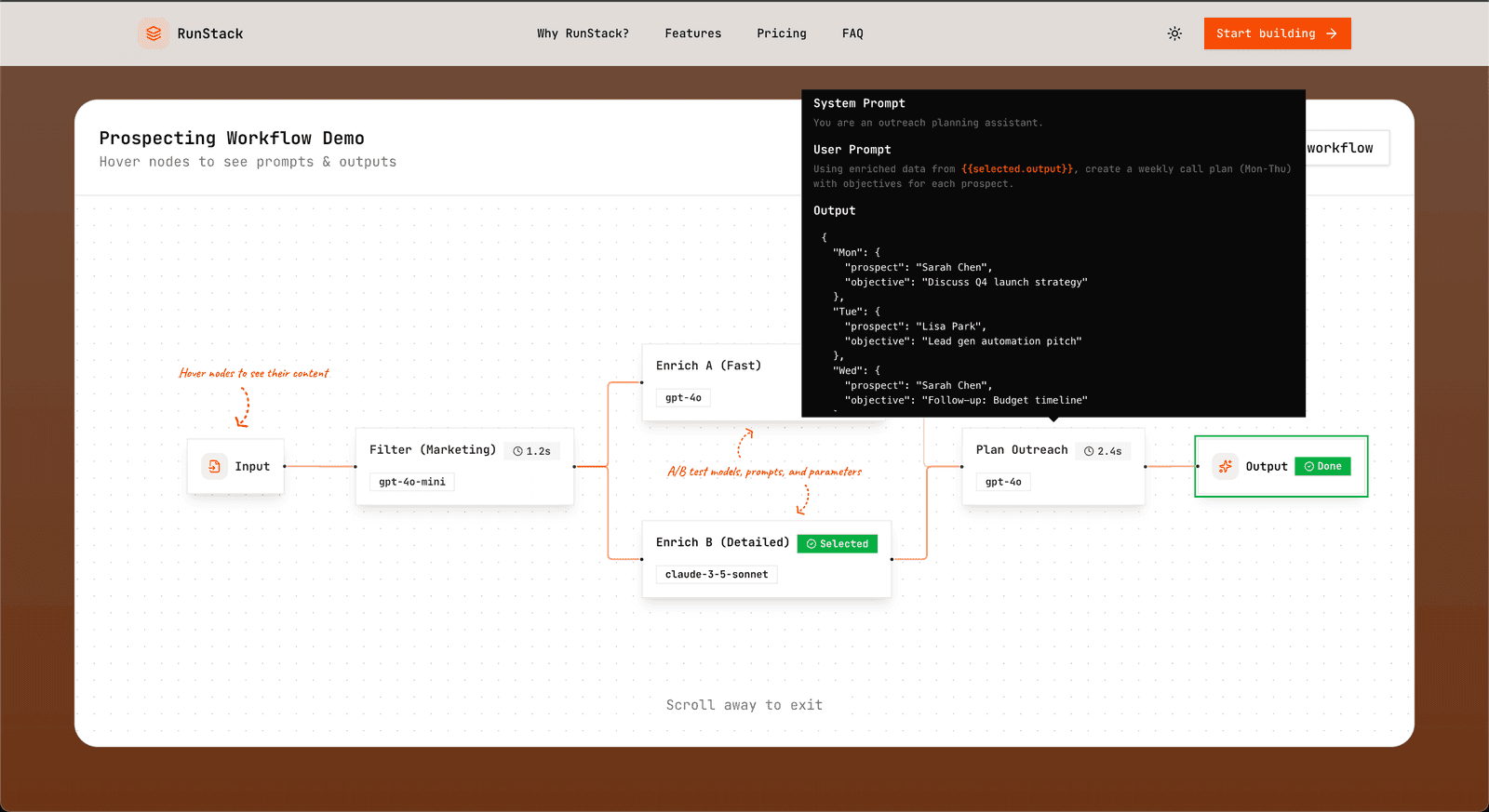The image size is (1489, 812).
Task: Select the Plan Outreach node title
Action: (x=1022, y=450)
